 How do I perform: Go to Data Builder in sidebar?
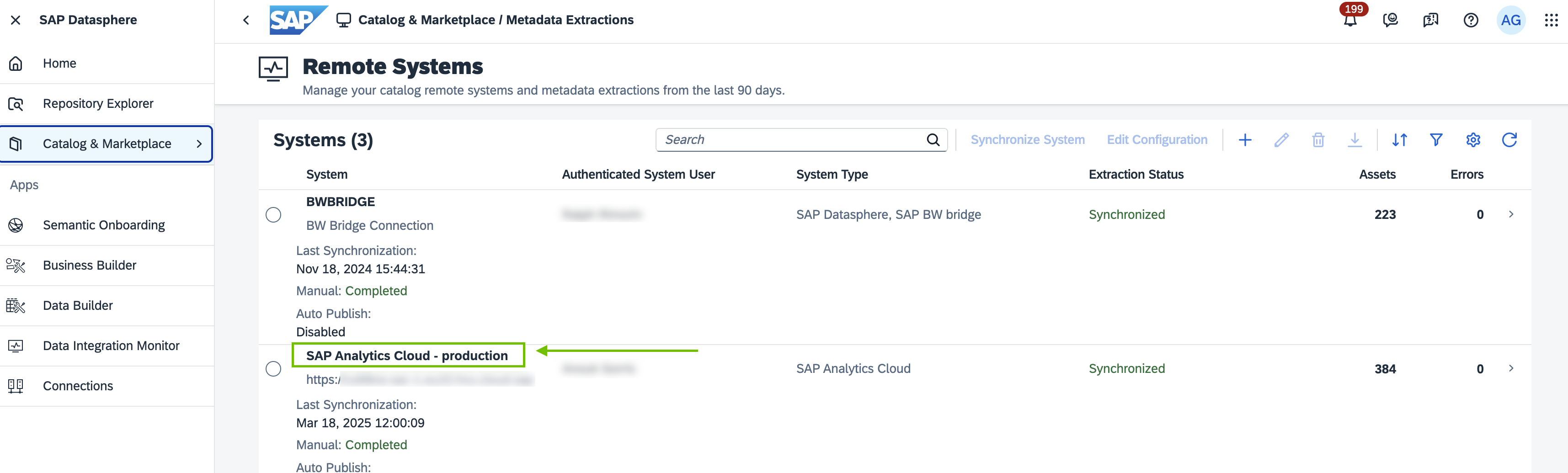78,306
